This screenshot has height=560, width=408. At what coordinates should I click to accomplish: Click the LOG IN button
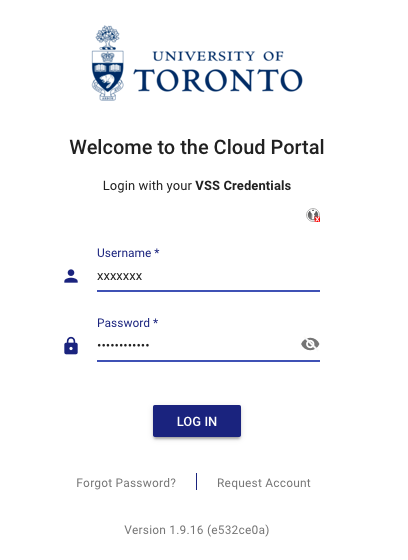coord(197,421)
